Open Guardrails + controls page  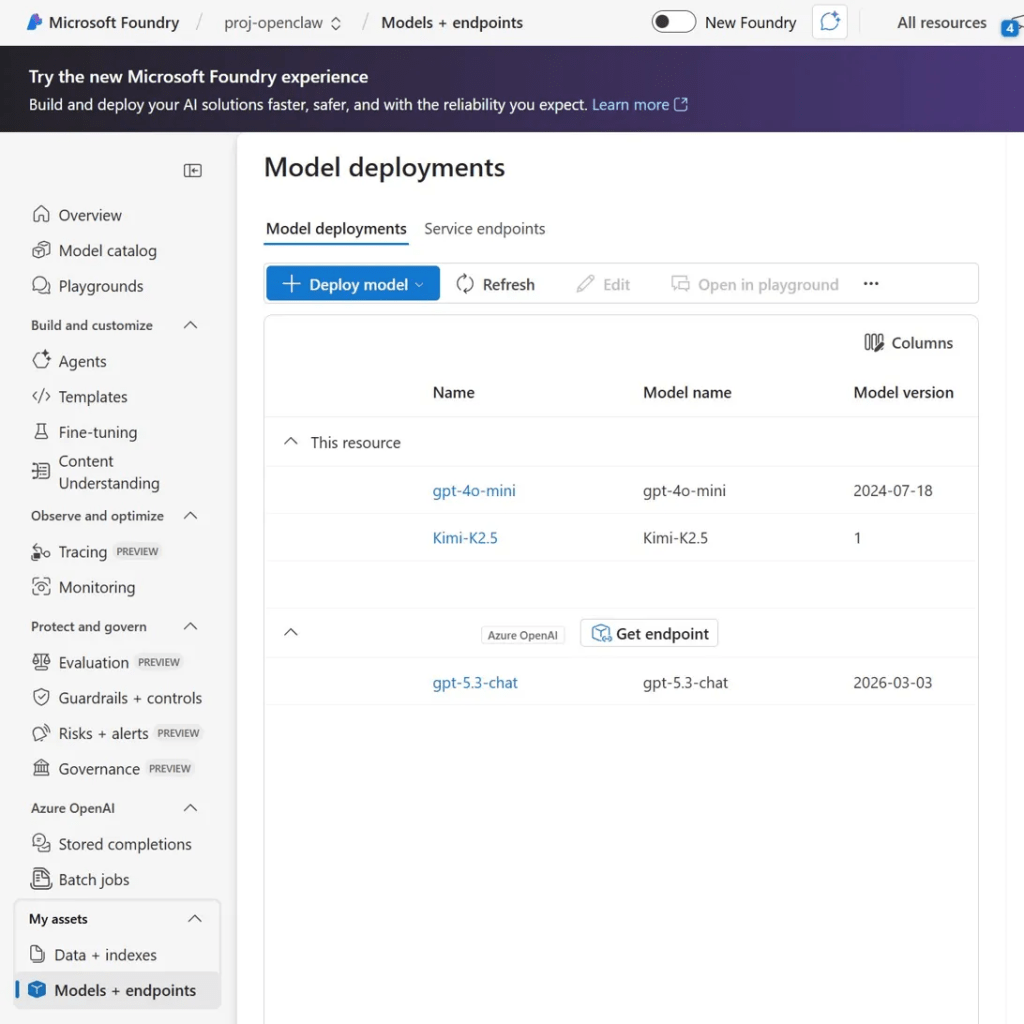(130, 698)
